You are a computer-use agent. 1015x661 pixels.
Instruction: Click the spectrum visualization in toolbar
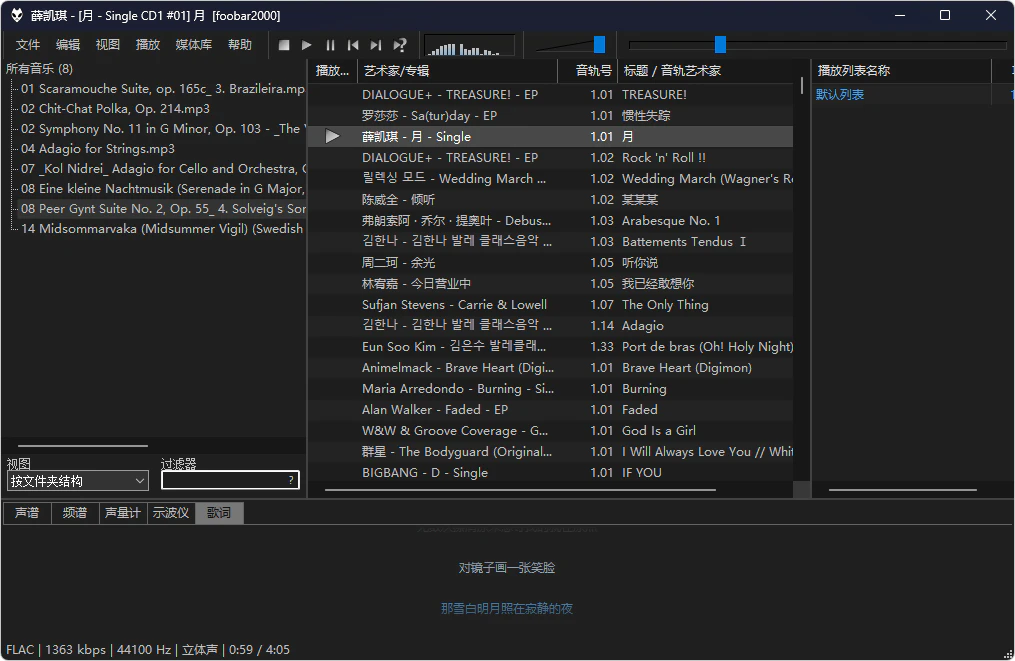point(469,45)
